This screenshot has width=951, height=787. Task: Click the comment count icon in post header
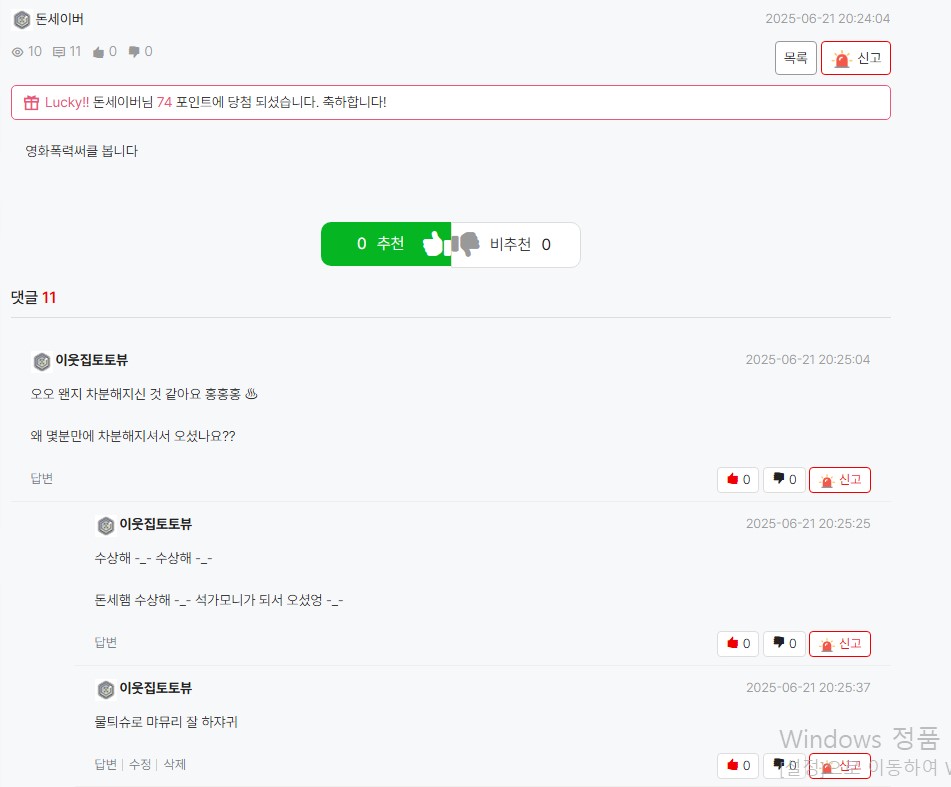pos(59,52)
